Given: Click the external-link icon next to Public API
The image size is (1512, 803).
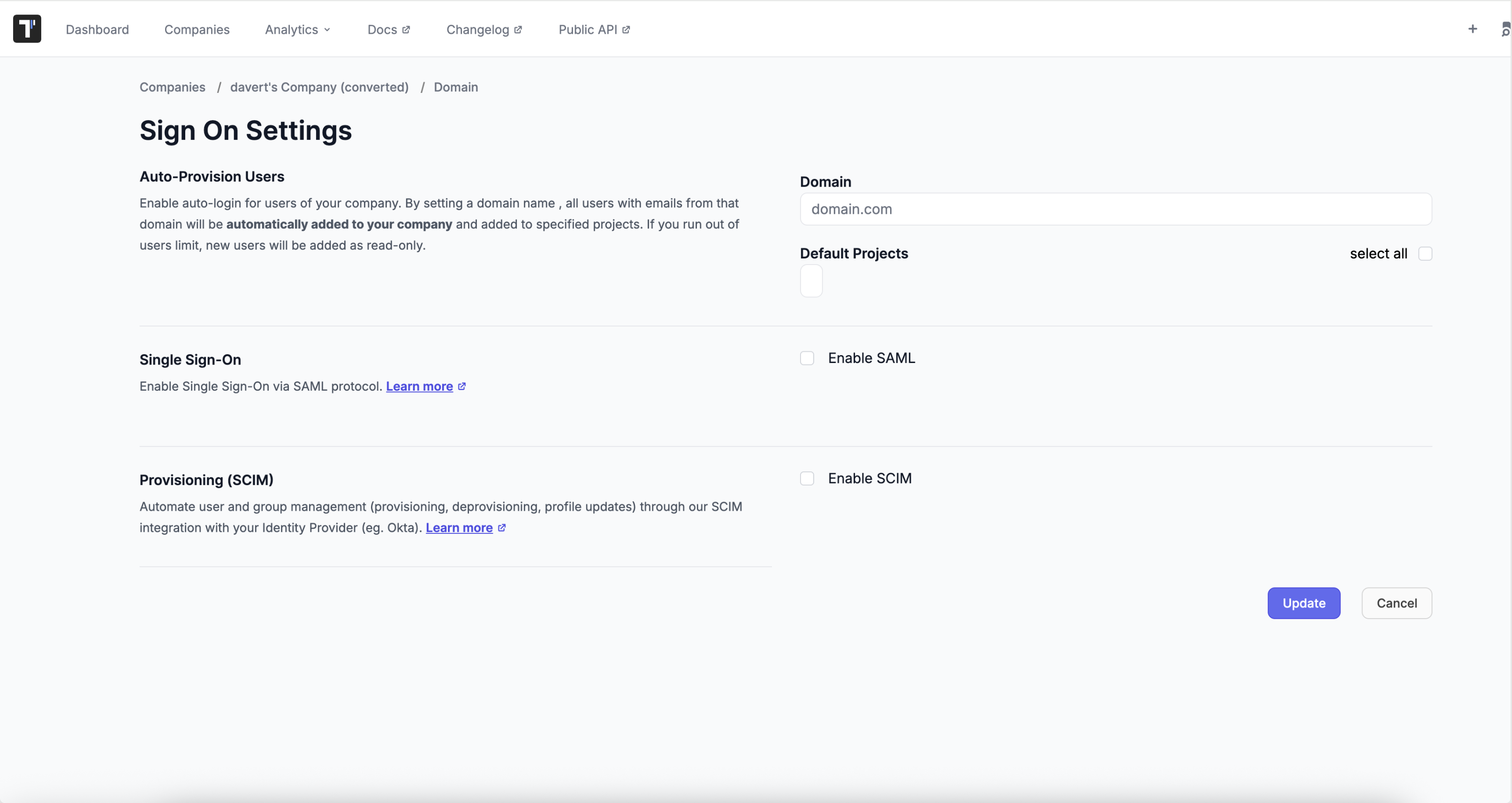Looking at the screenshot, I should (626, 29).
